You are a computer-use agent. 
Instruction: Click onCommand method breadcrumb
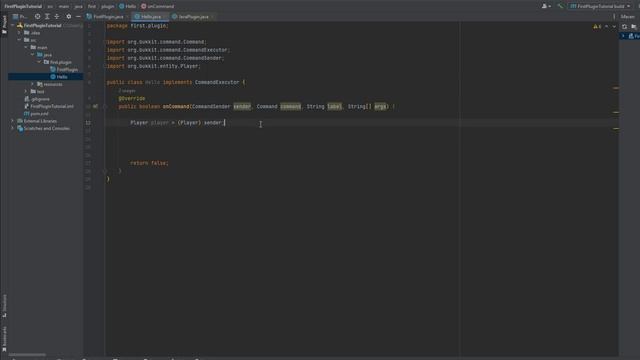point(158,6)
